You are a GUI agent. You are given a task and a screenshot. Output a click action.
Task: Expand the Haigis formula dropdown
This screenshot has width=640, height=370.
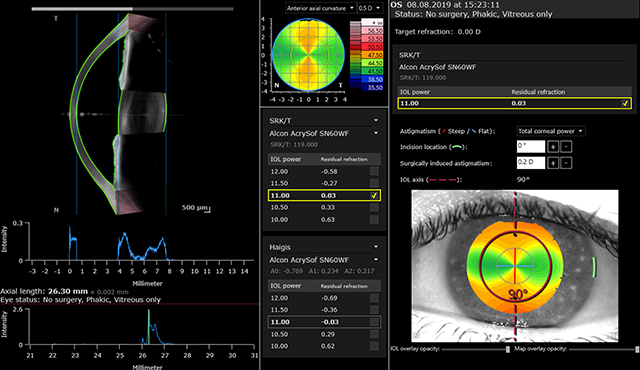[x=376, y=247]
